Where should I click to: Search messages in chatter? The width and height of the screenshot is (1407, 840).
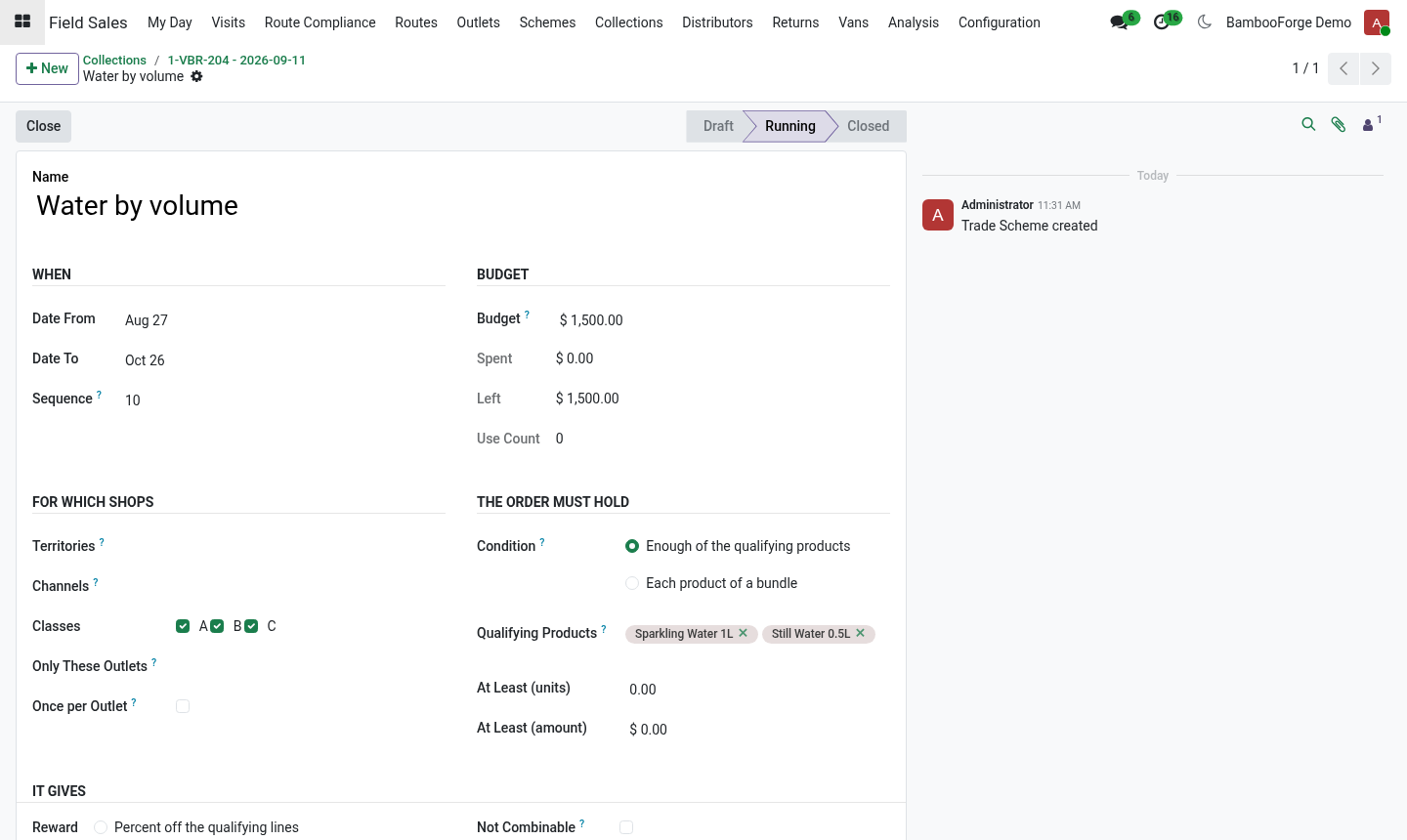(1308, 124)
